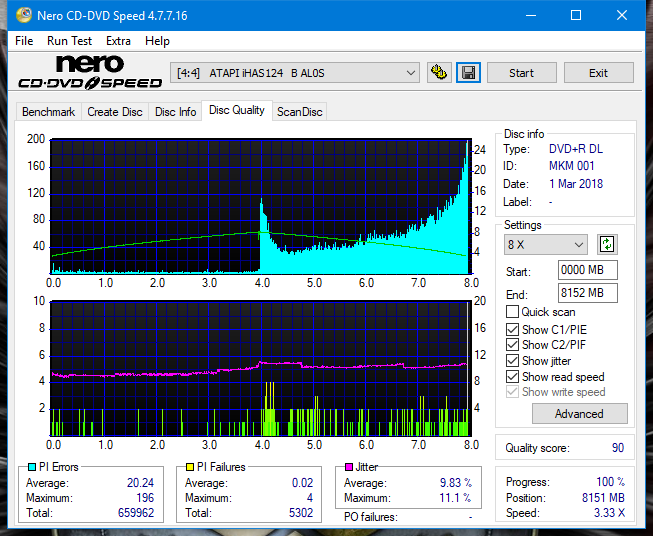Click PI Failures total 5302
The height and width of the screenshot is (536, 653).
[x=301, y=512]
